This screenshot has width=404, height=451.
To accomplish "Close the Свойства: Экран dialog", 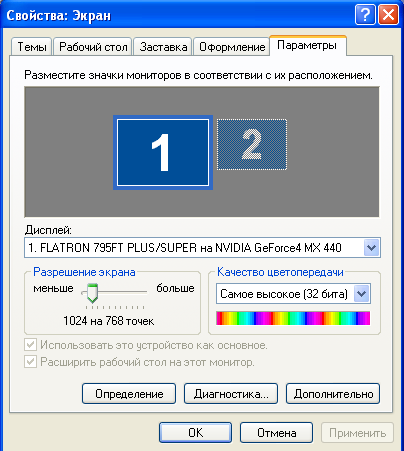I will [388, 15].
